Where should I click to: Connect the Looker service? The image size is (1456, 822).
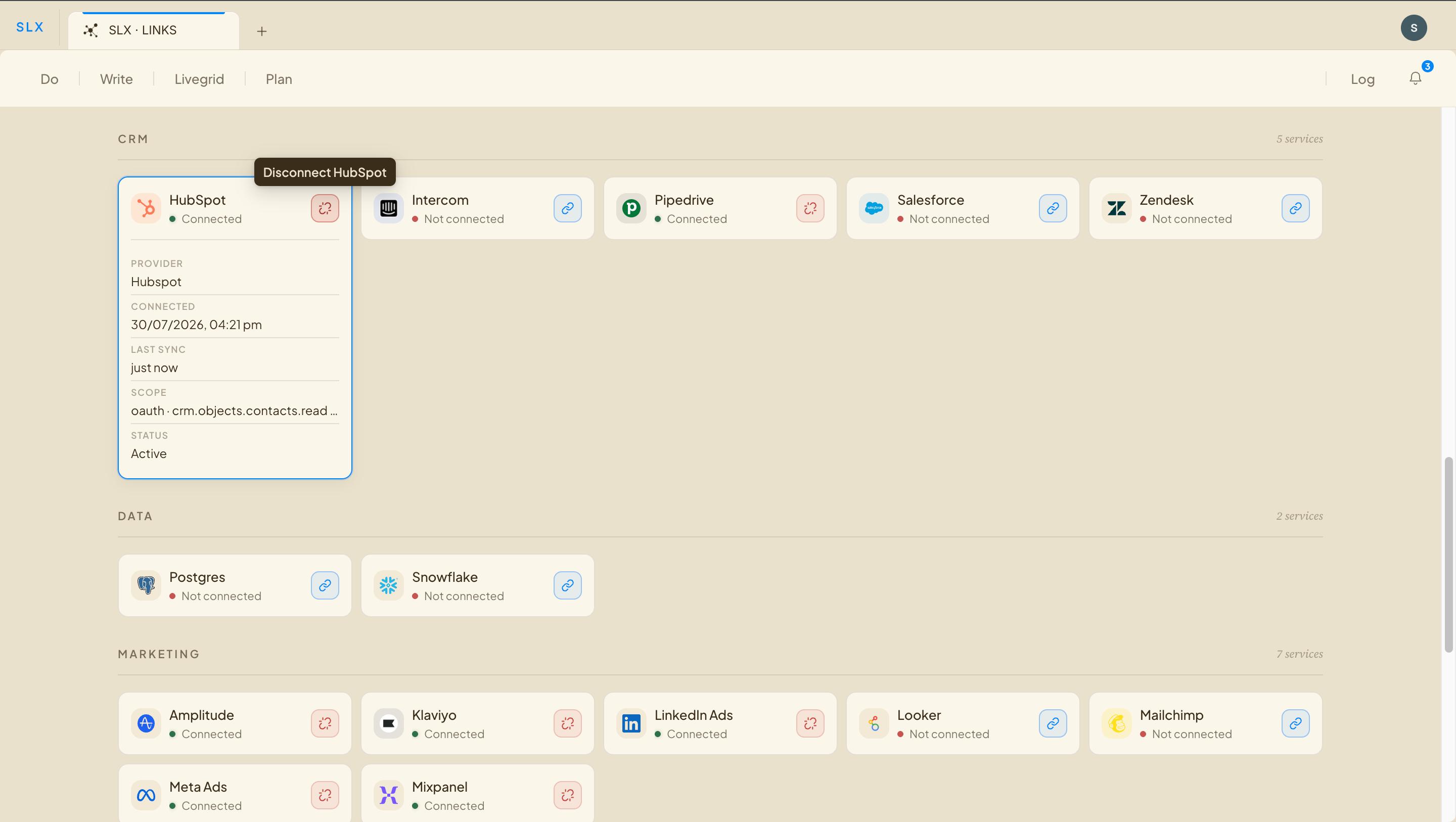(1053, 723)
